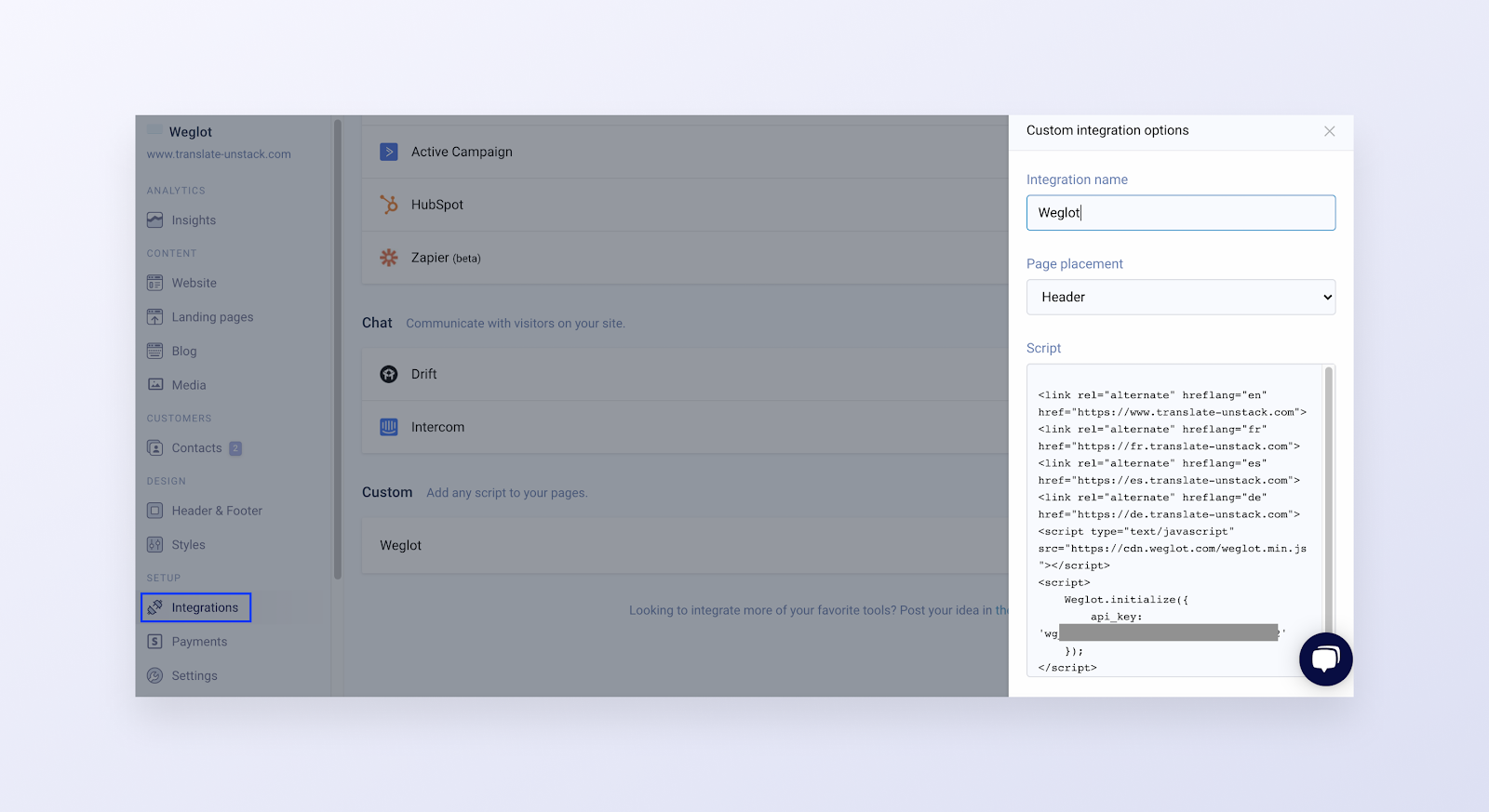Viewport: 1489px width, 812px height.
Task: Navigate to Website in the sidebar
Action: click(194, 283)
